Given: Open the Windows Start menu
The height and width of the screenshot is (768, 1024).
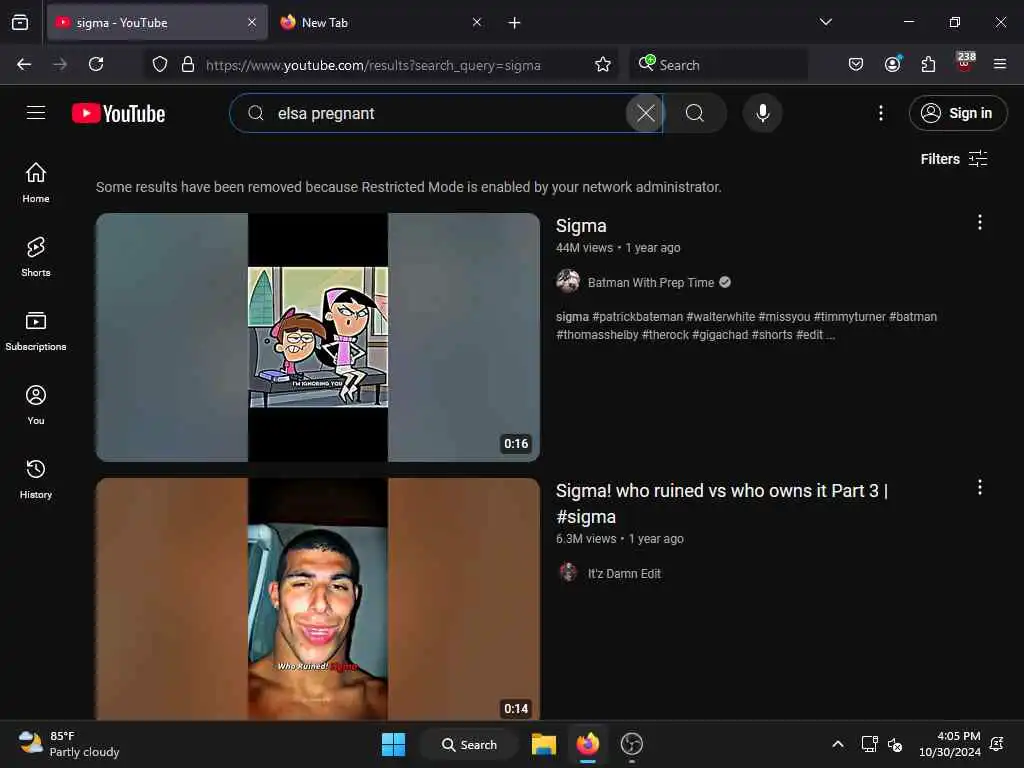Looking at the screenshot, I should tap(393, 744).
